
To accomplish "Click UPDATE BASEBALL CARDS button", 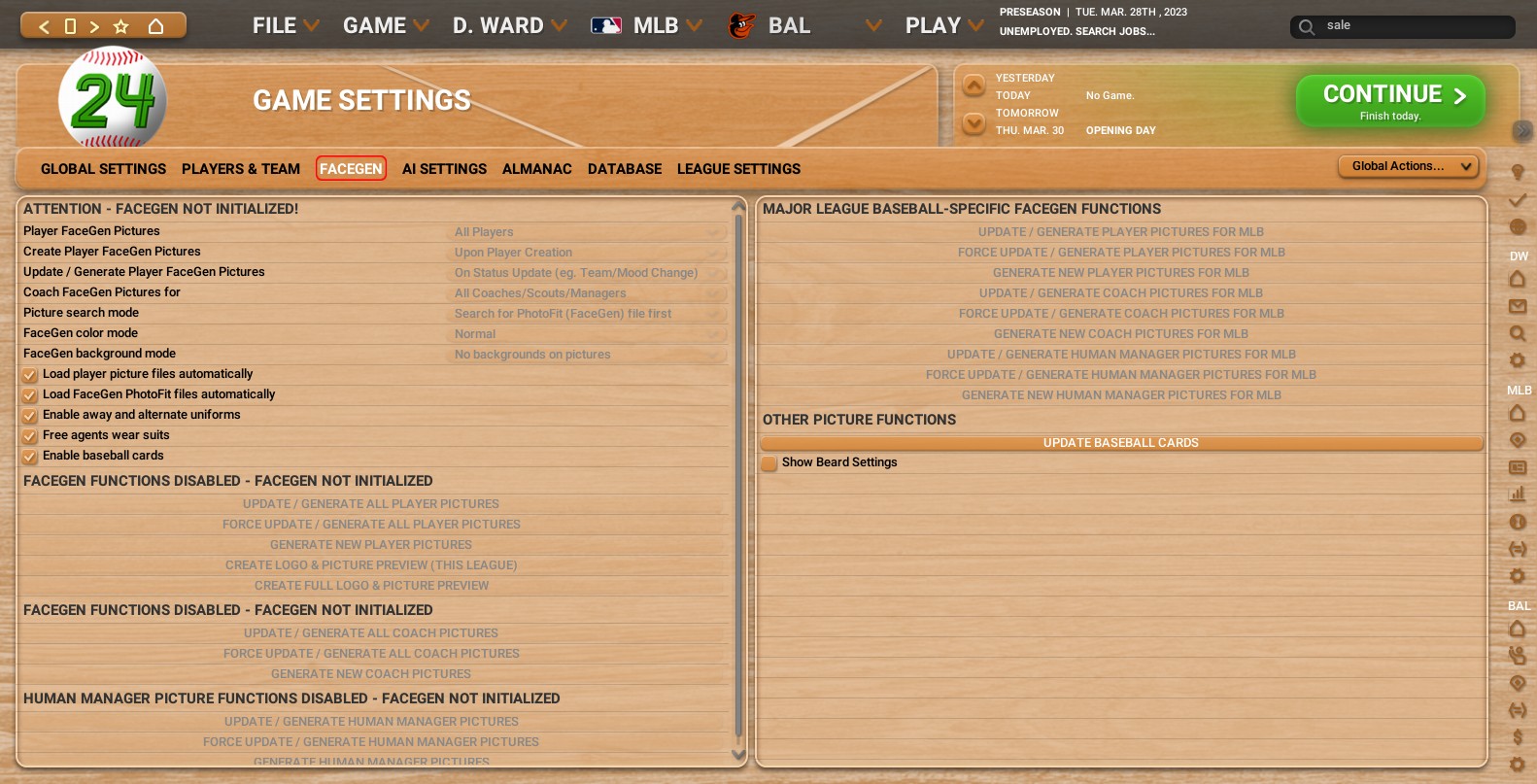I will (1120, 443).
